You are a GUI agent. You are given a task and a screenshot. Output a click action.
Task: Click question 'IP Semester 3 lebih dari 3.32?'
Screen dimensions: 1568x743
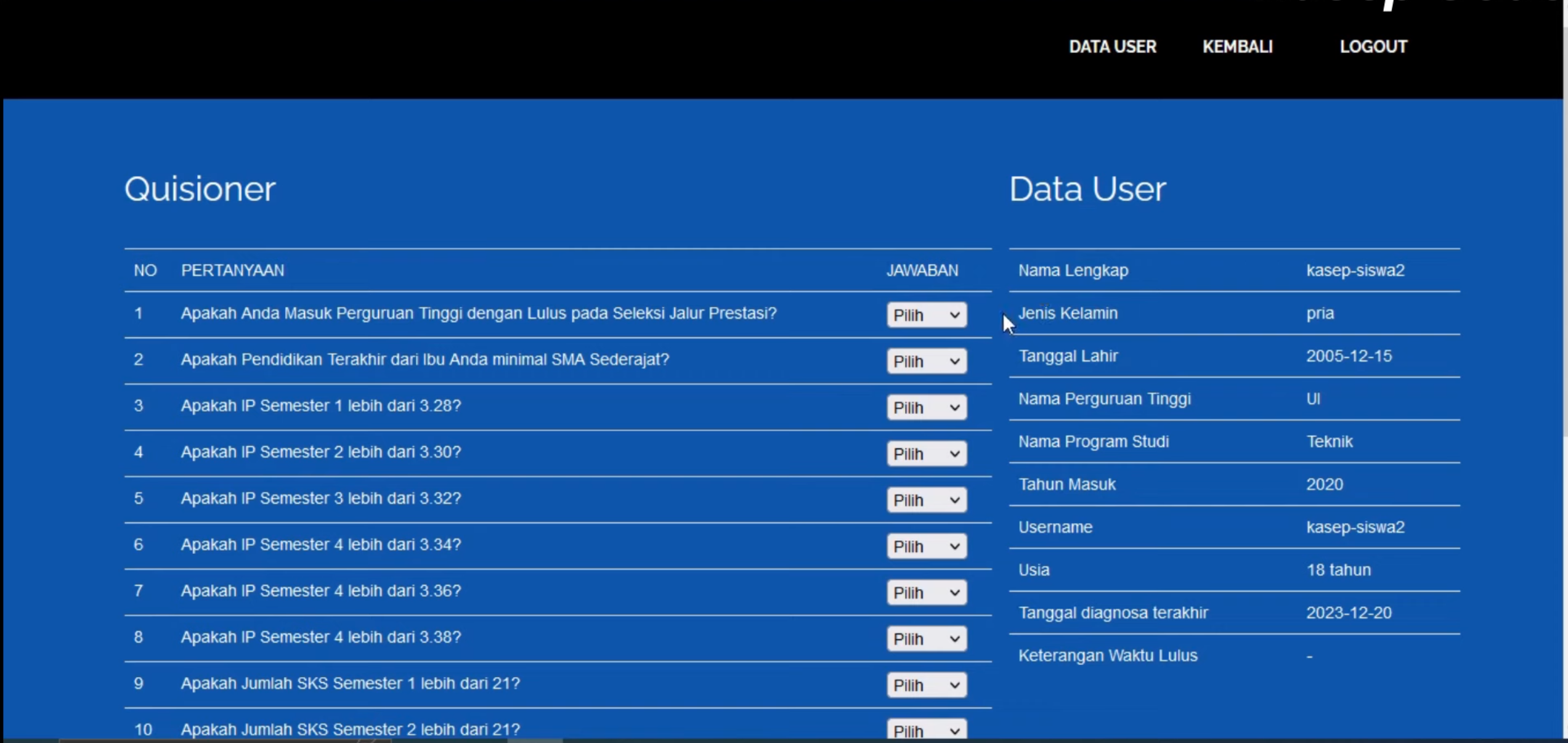click(x=320, y=498)
